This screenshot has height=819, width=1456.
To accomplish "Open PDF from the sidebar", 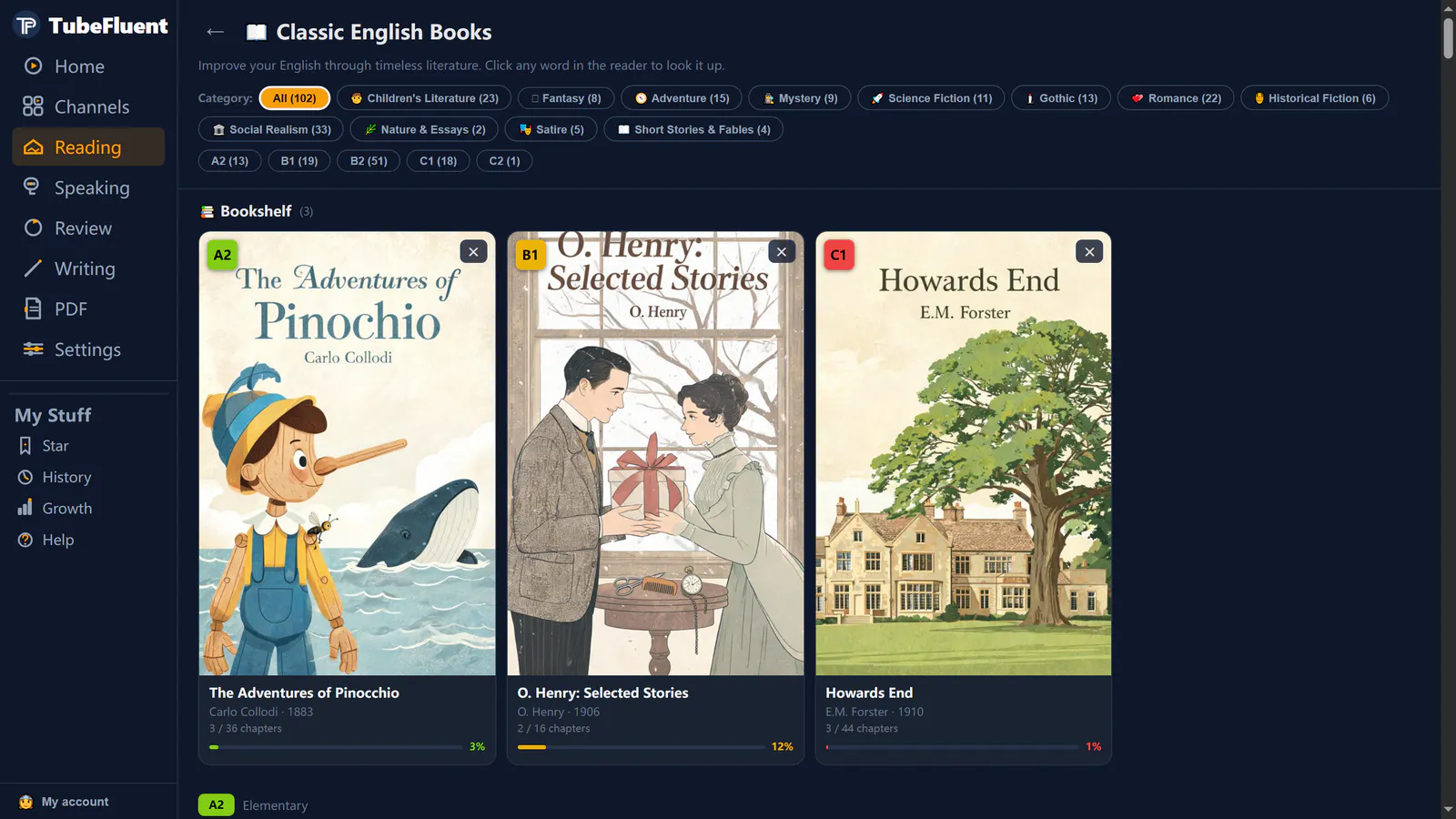I will point(88,308).
